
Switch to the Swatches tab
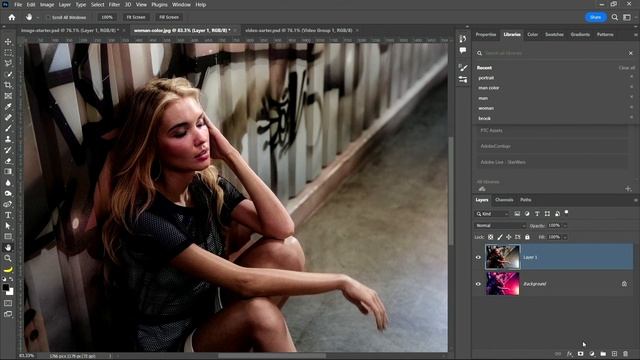point(554,35)
